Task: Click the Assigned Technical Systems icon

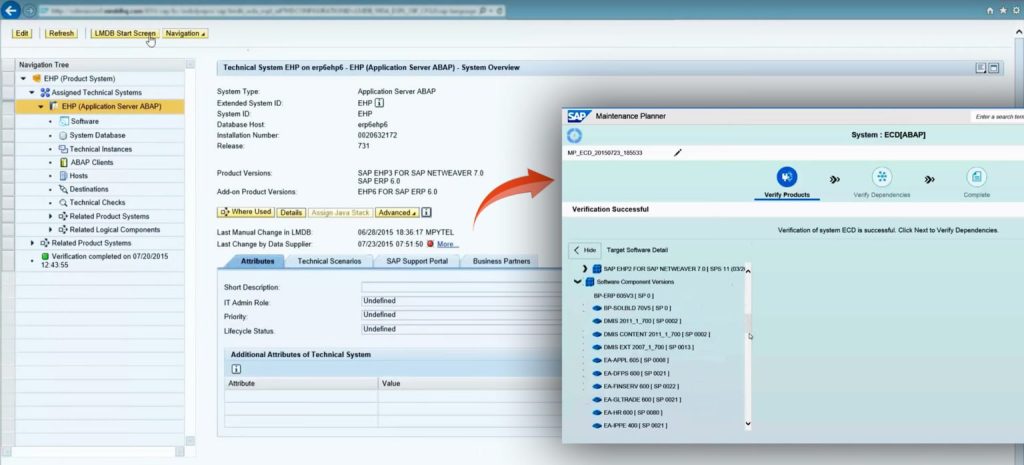Action: [45, 93]
